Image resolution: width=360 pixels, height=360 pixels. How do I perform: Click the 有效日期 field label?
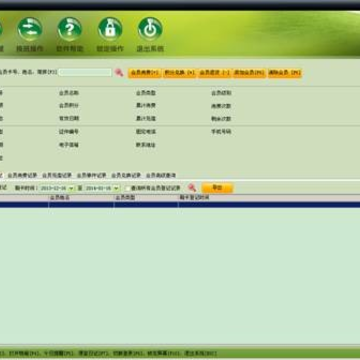point(69,118)
